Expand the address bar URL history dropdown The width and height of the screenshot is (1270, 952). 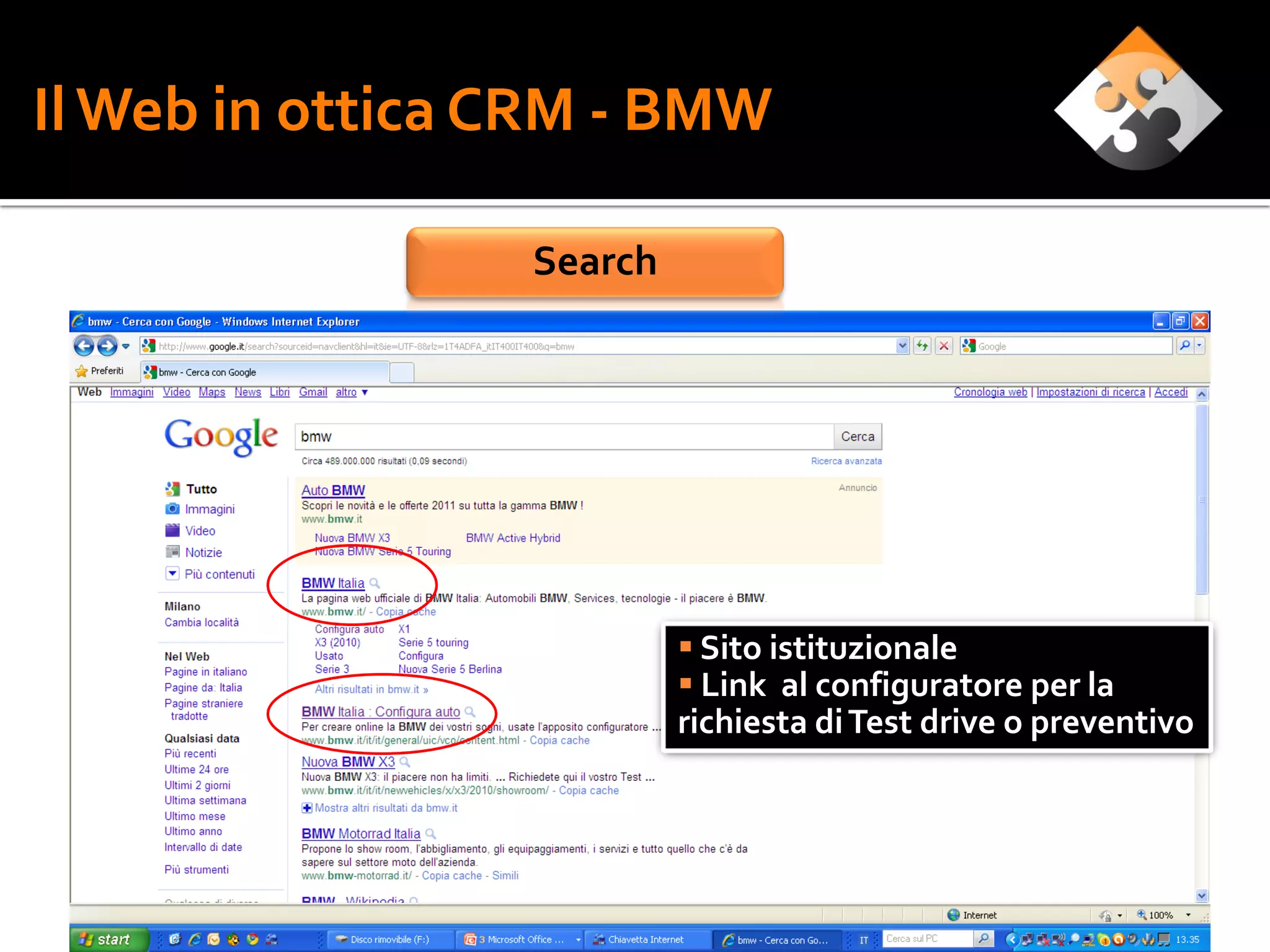pos(902,346)
